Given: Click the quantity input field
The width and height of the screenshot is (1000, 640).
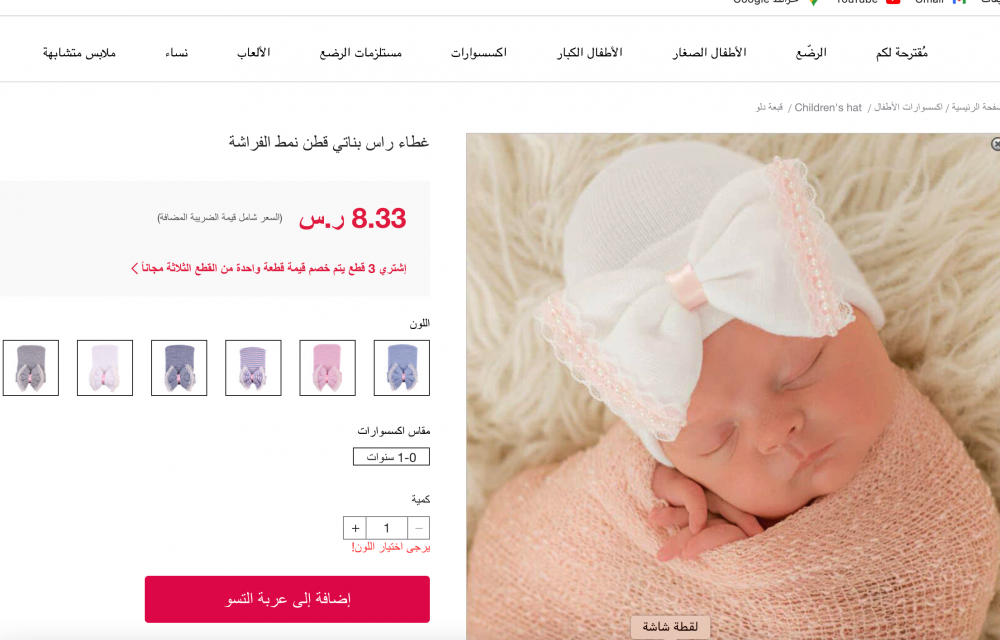Looking at the screenshot, I should point(386,528).
